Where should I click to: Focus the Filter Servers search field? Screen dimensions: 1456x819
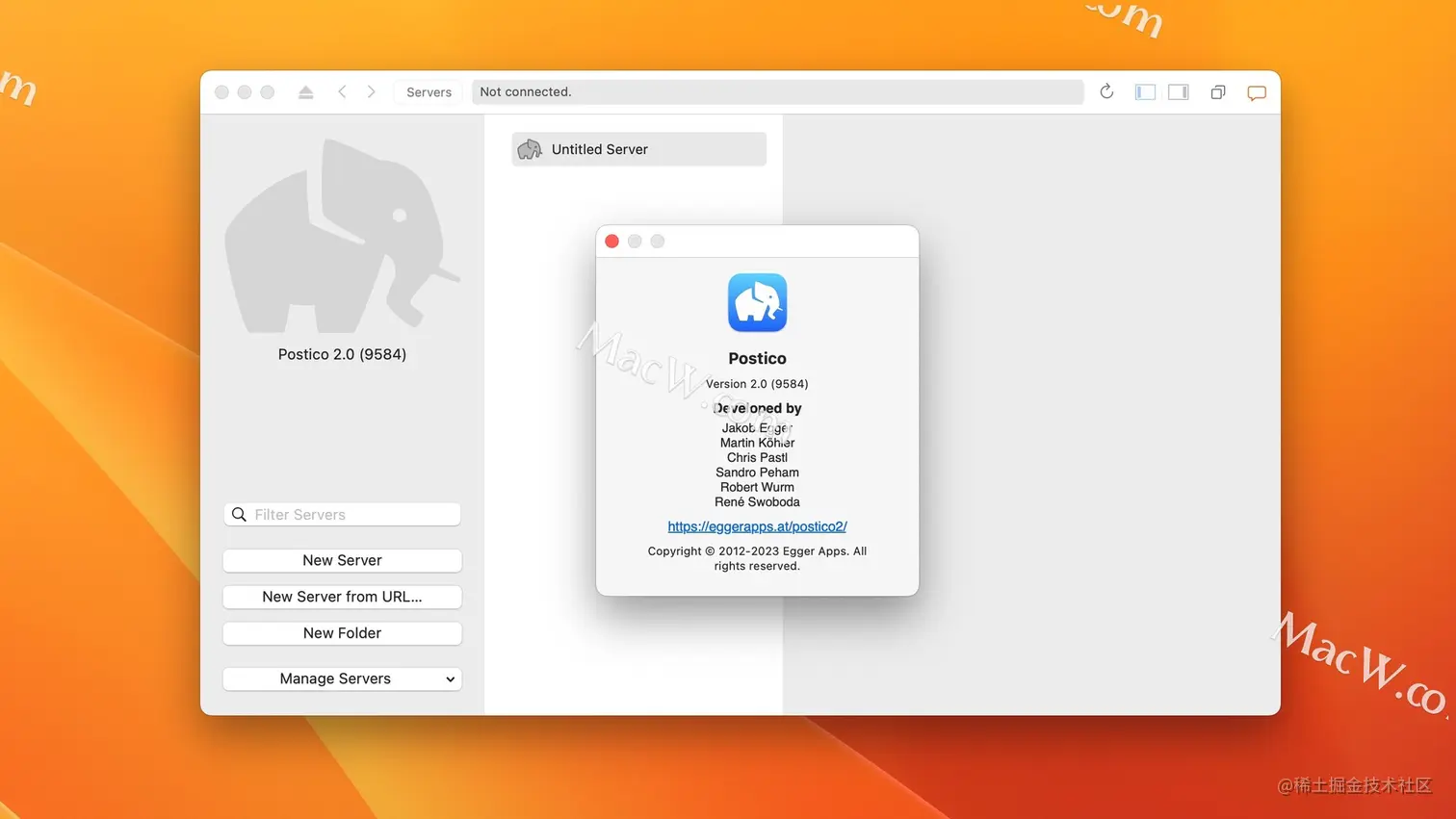point(342,514)
